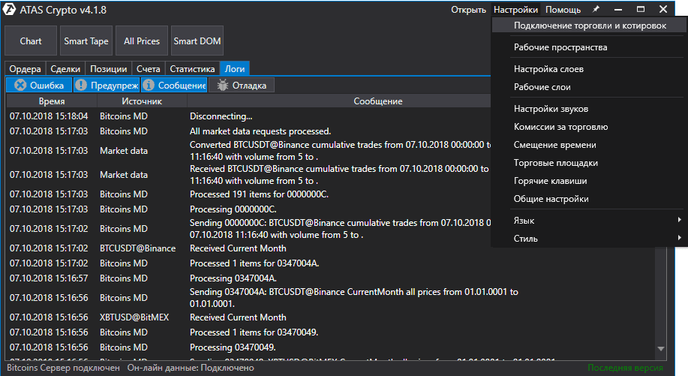Switch to the Ордера tab
Viewport: 688px width, 376px height.
coord(25,69)
